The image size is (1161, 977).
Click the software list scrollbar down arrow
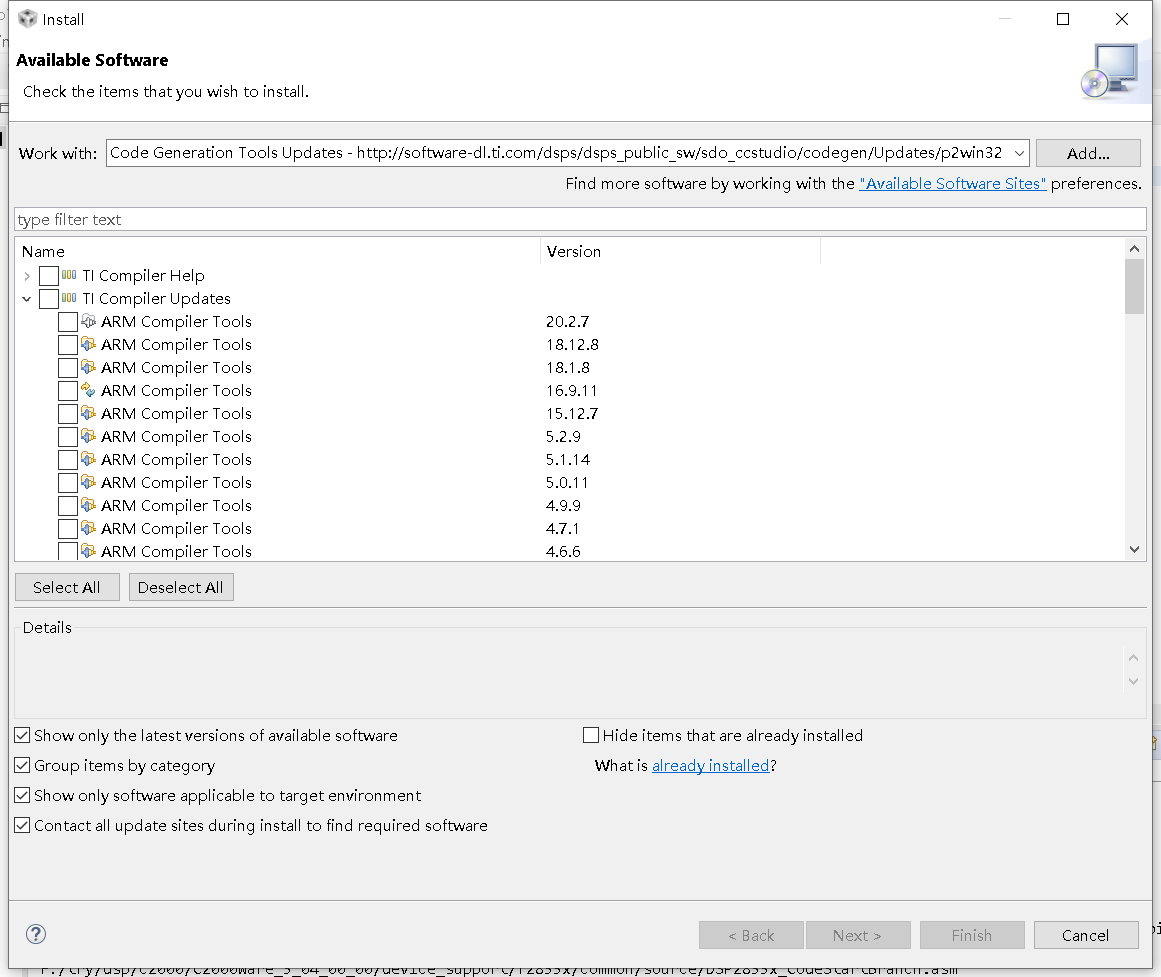[1134, 549]
